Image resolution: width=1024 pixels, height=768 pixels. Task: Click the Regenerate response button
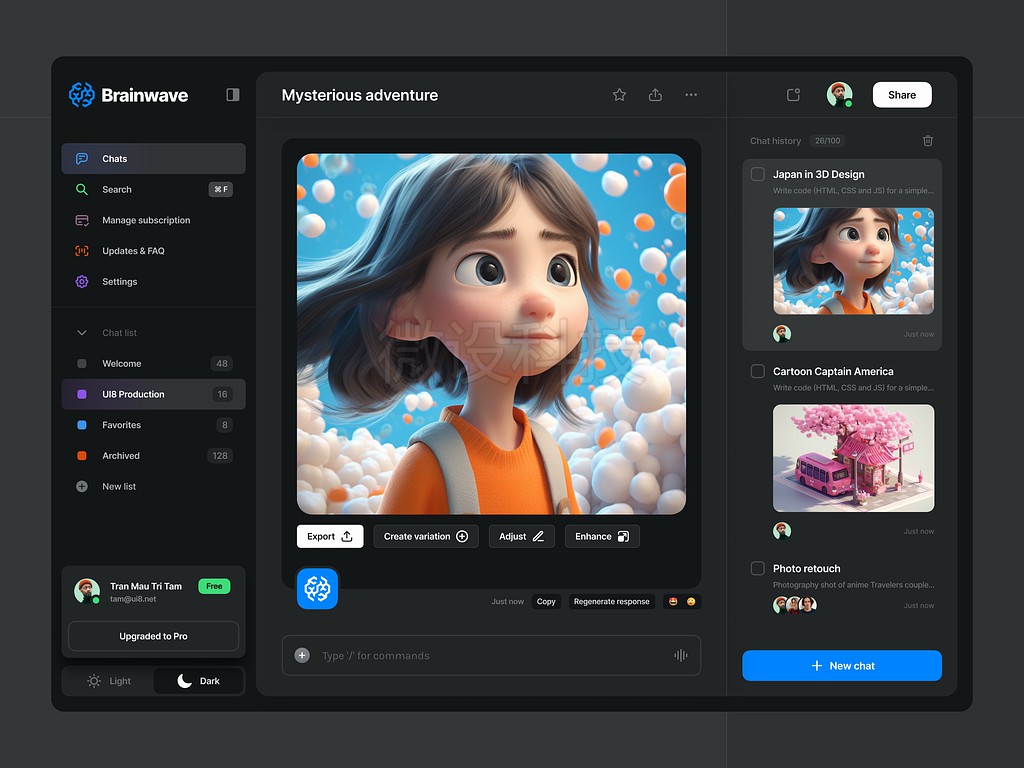[611, 601]
